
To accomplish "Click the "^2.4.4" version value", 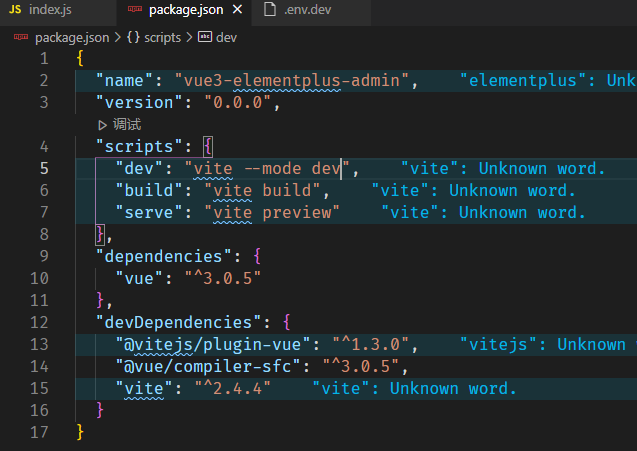I will 233,388.
